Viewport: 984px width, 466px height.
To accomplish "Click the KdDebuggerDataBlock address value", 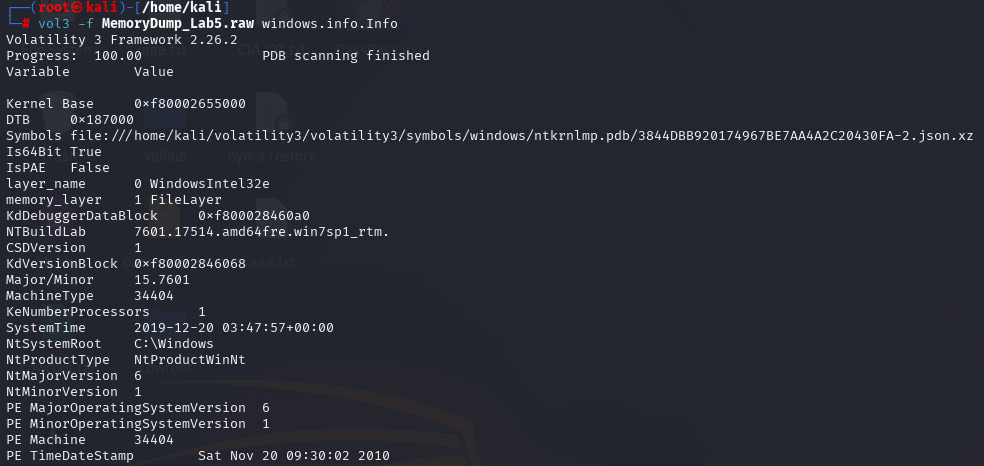I will 254,216.
